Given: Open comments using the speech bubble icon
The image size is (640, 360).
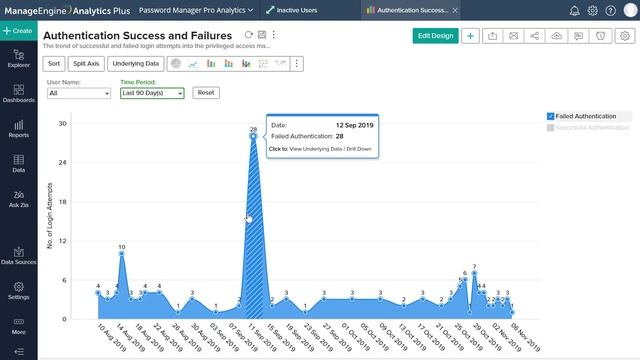Looking at the screenshot, I should (x=578, y=36).
